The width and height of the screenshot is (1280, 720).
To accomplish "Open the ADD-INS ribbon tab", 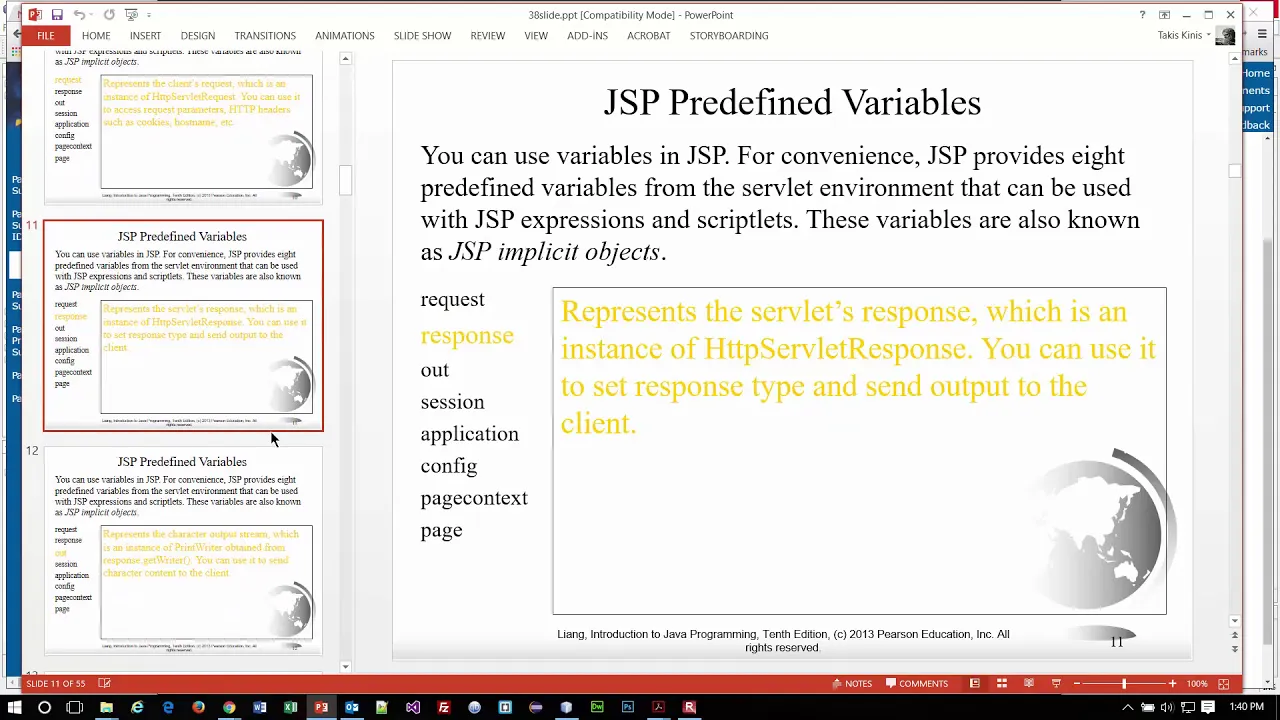I will click(587, 36).
